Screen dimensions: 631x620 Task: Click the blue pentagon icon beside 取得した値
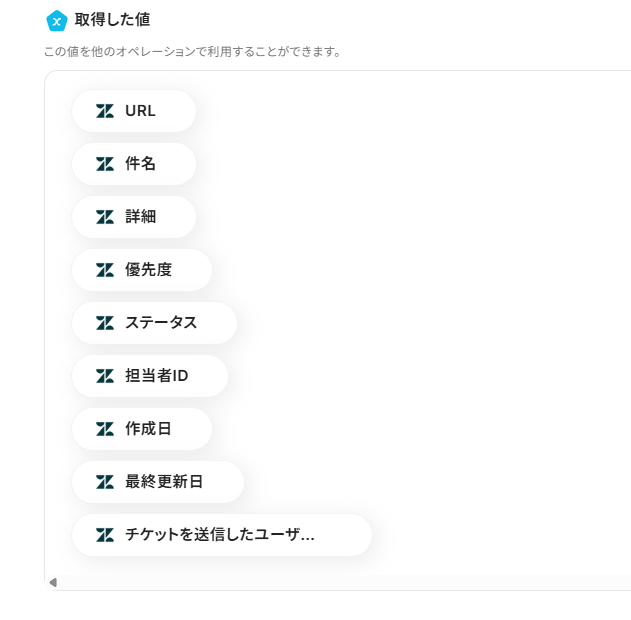(x=57, y=21)
